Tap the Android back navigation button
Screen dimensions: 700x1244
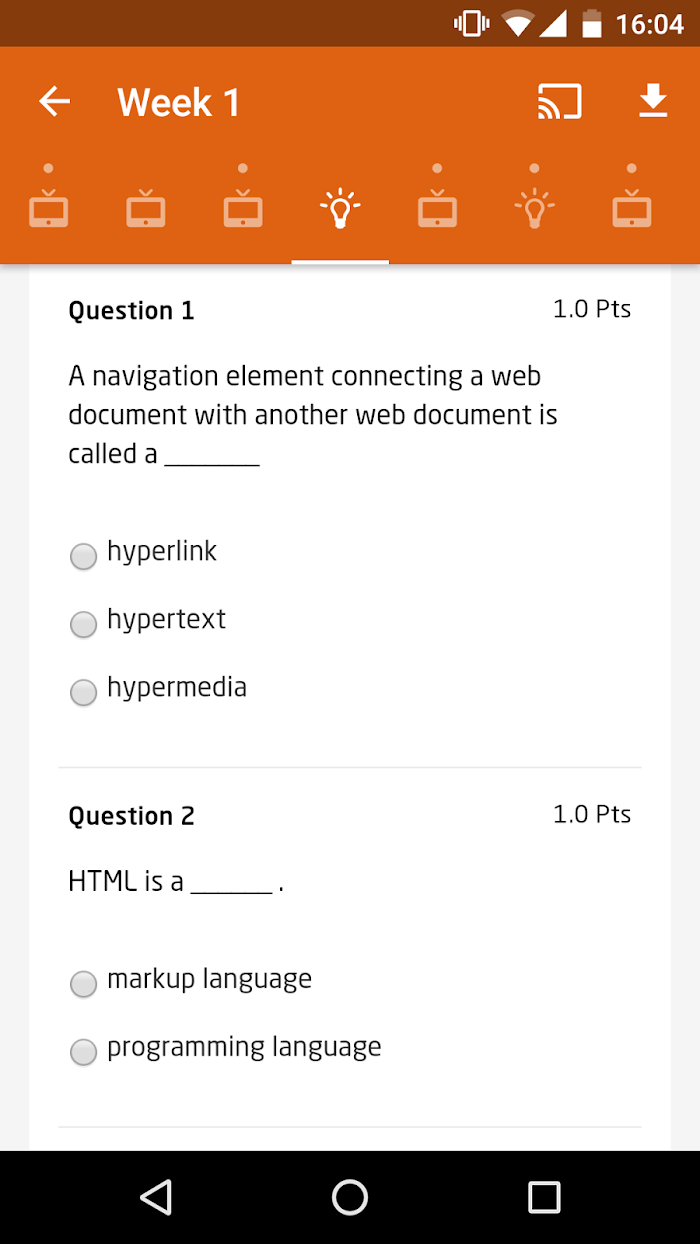156,1196
